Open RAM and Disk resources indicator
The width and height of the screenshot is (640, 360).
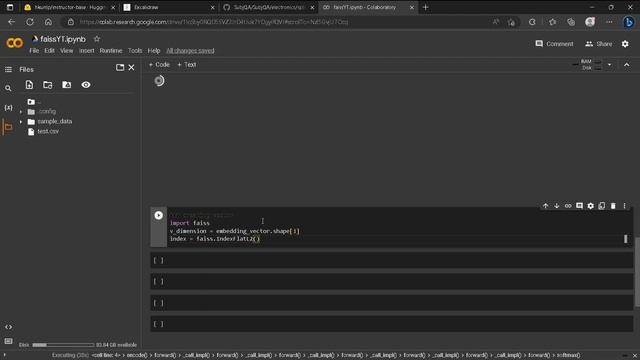click(587, 64)
